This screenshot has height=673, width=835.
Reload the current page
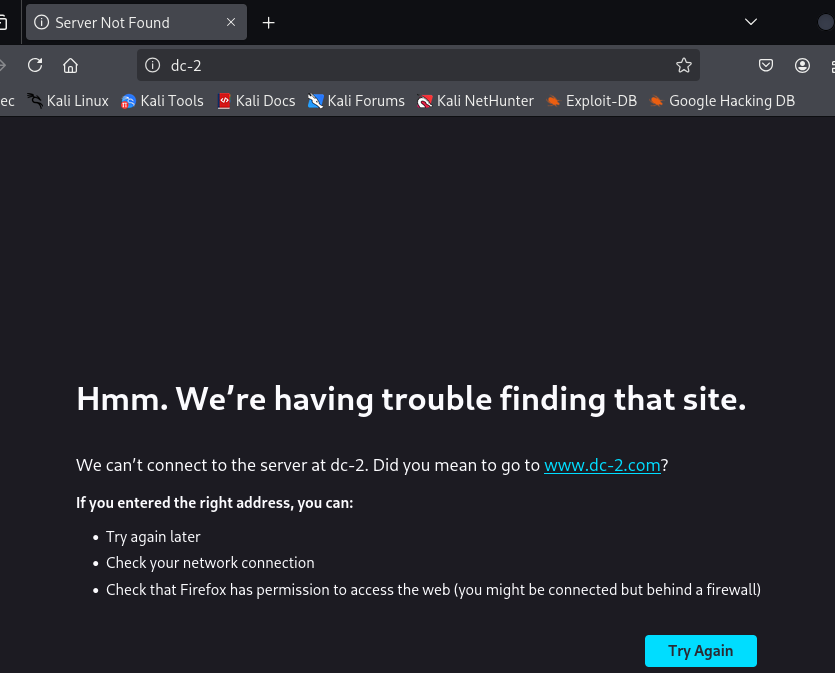[x=35, y=65]
